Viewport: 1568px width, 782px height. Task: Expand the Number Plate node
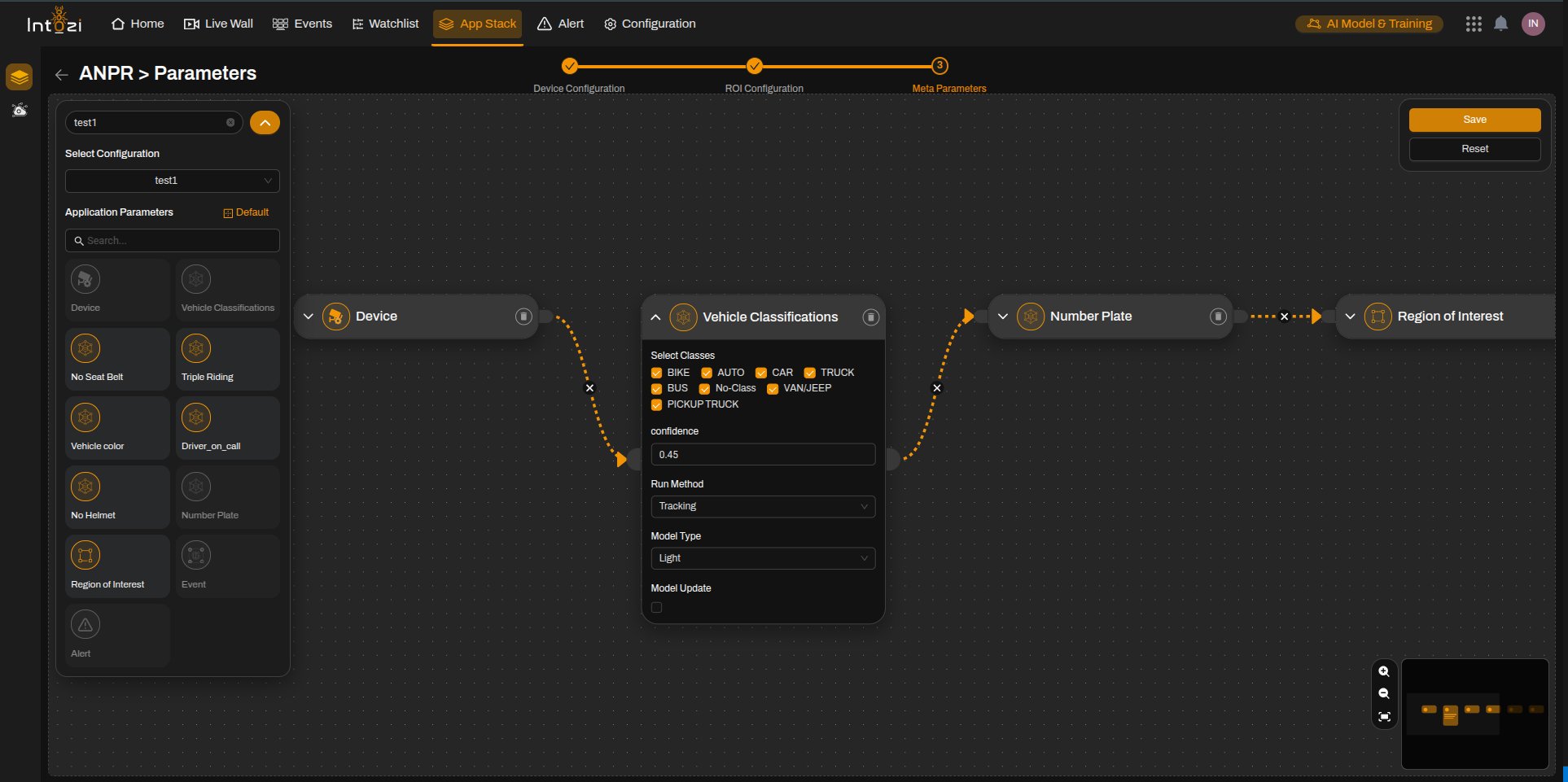1003,317
